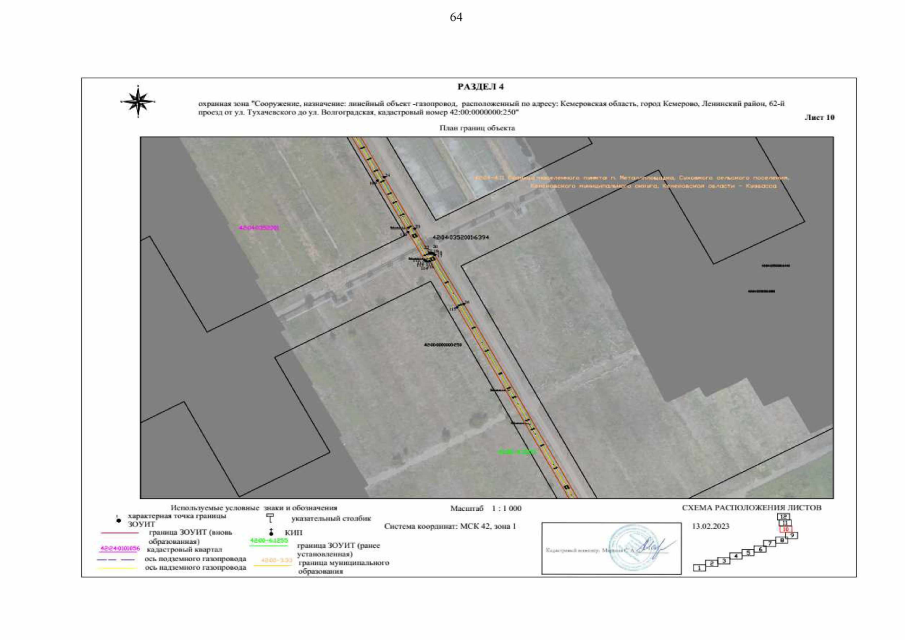Click the compass rose north arrow icon
The height and width of the screenshot is (640, 905).
135,99
